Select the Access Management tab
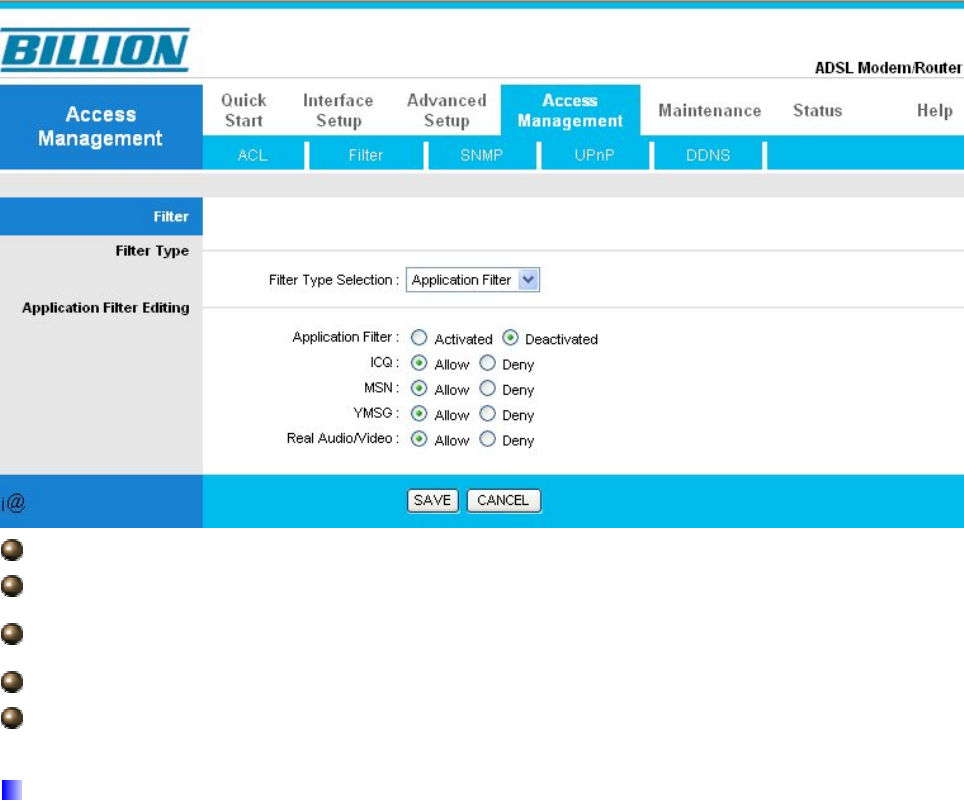Screen dimensions: 964x800 571,110
